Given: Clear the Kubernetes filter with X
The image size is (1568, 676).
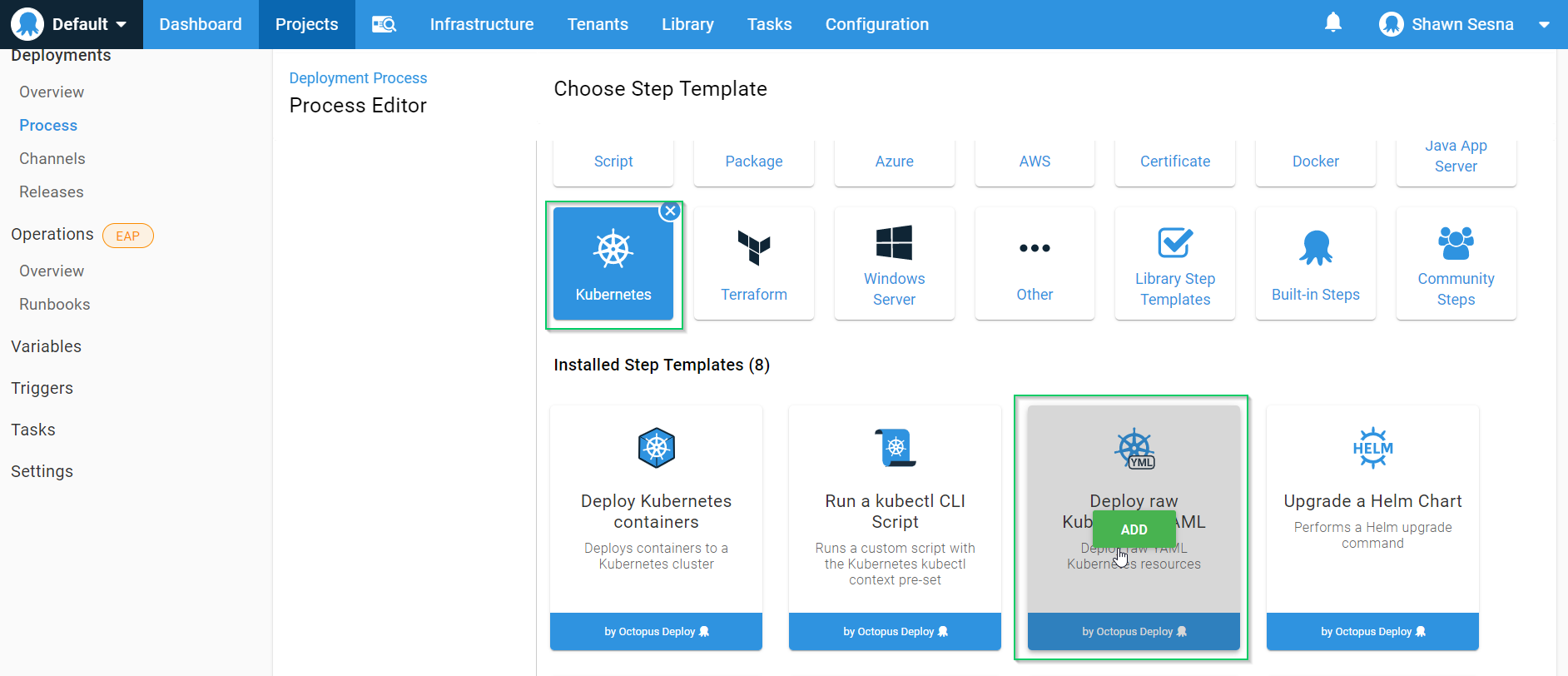Looking at the screenshot, I should coord(670,211).
